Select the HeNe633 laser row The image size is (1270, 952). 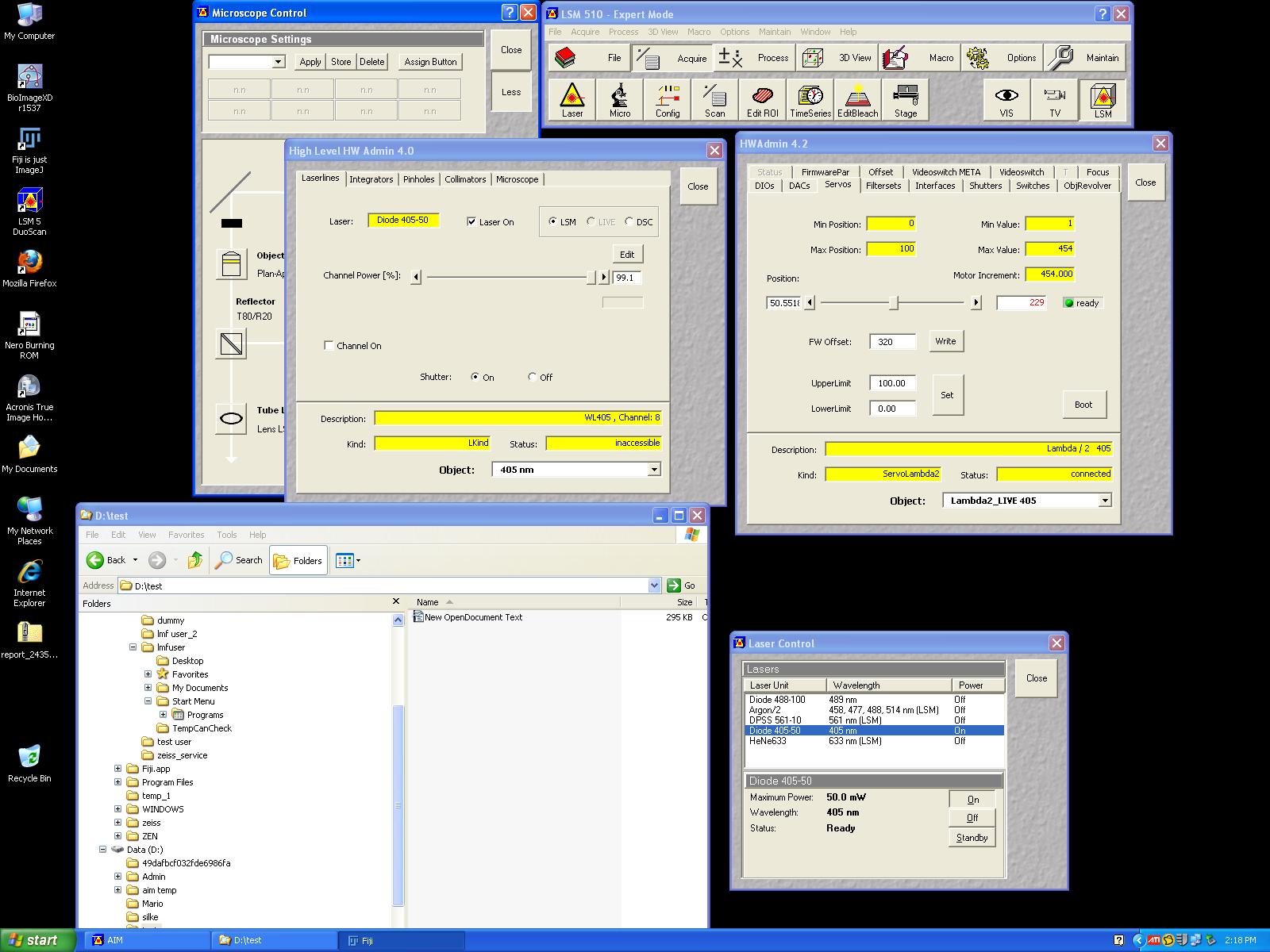pos(876,741)
